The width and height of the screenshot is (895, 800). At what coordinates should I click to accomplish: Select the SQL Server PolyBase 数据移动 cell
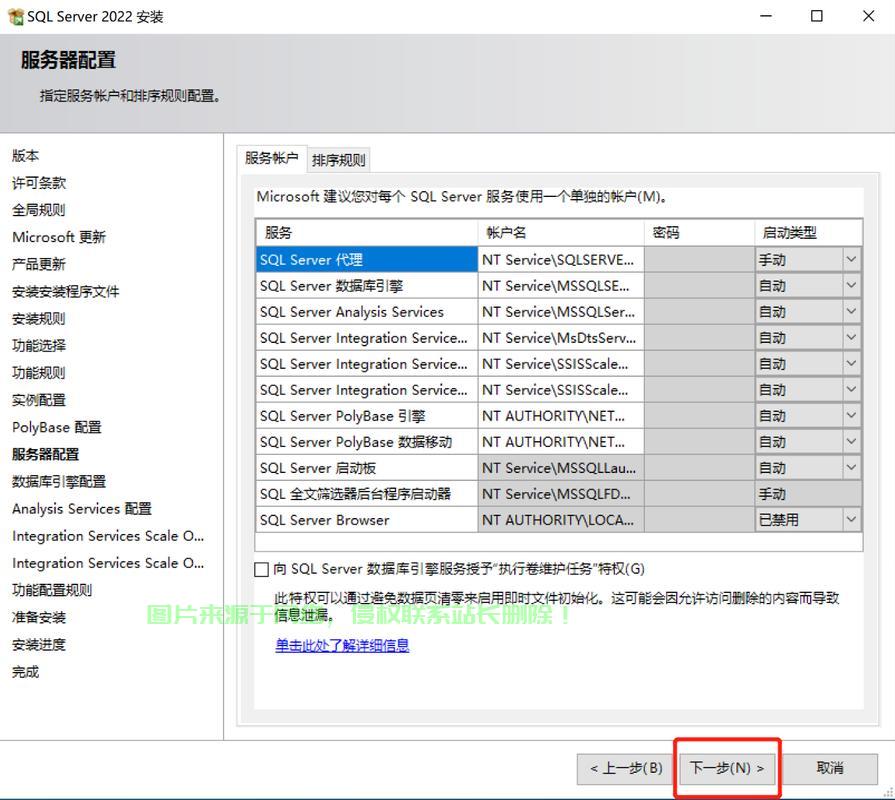pyautogui.click(x=366, y=442)
